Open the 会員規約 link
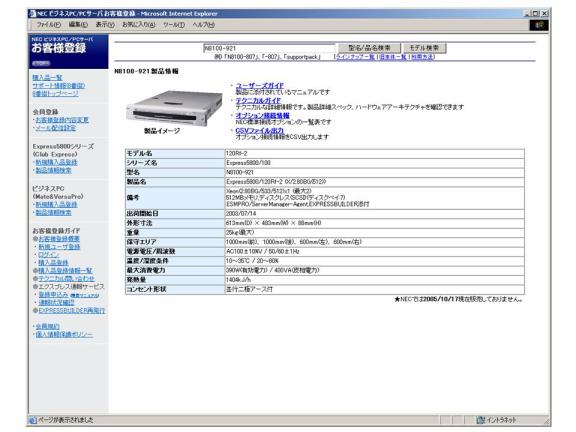This screenshot has width=576, height=432. [x=47, y=327]
